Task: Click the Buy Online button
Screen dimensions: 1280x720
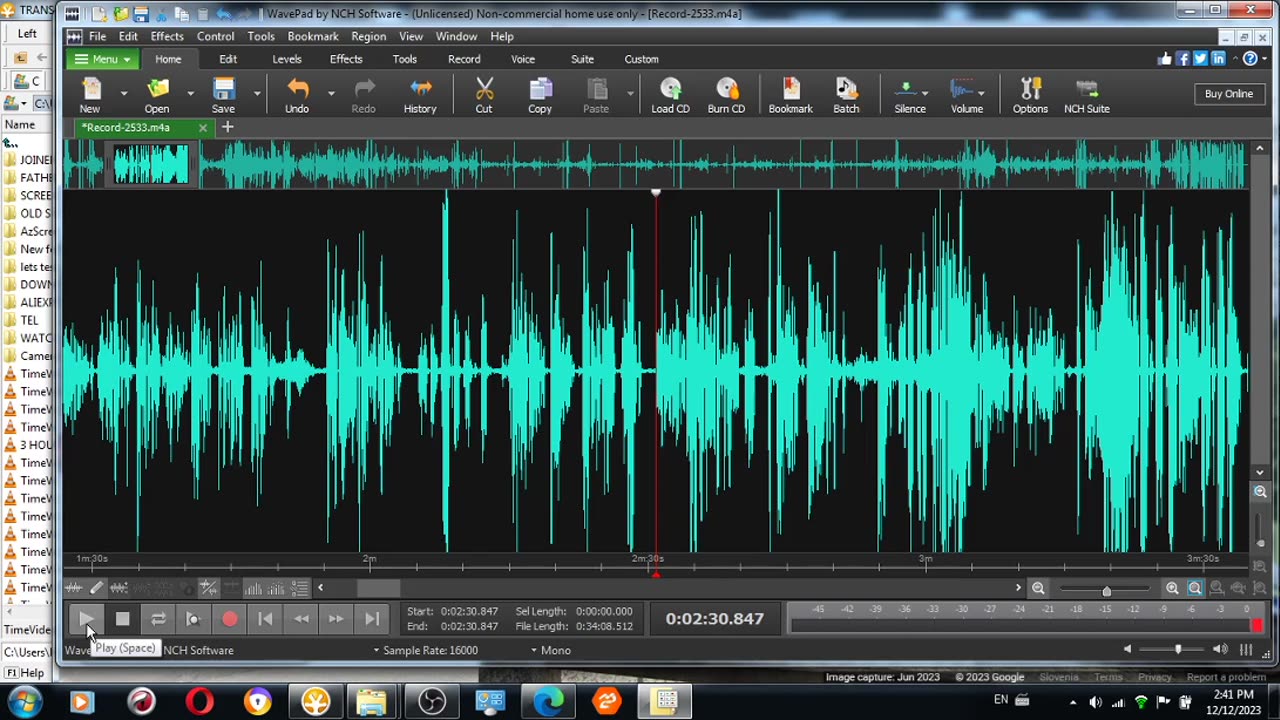Action: [x=1229, y=94]
